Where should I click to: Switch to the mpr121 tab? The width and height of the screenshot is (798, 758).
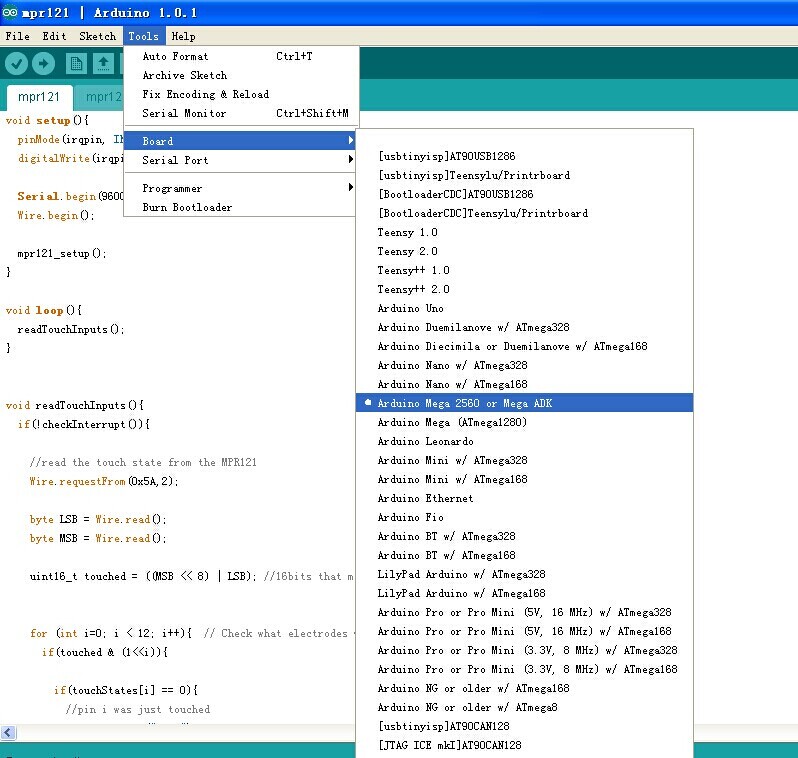click(39, 97)
